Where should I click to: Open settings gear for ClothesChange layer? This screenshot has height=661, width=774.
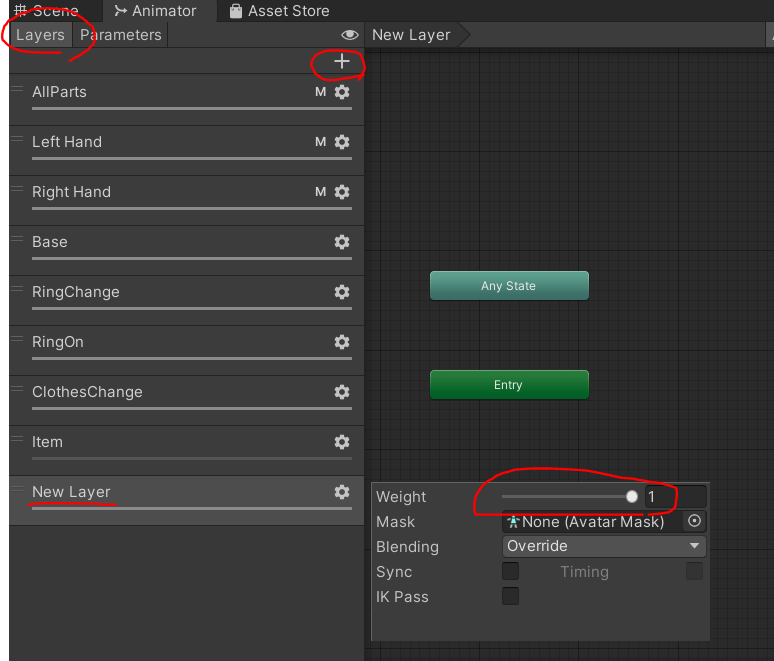pyautogui.click(x=342, y=392)
